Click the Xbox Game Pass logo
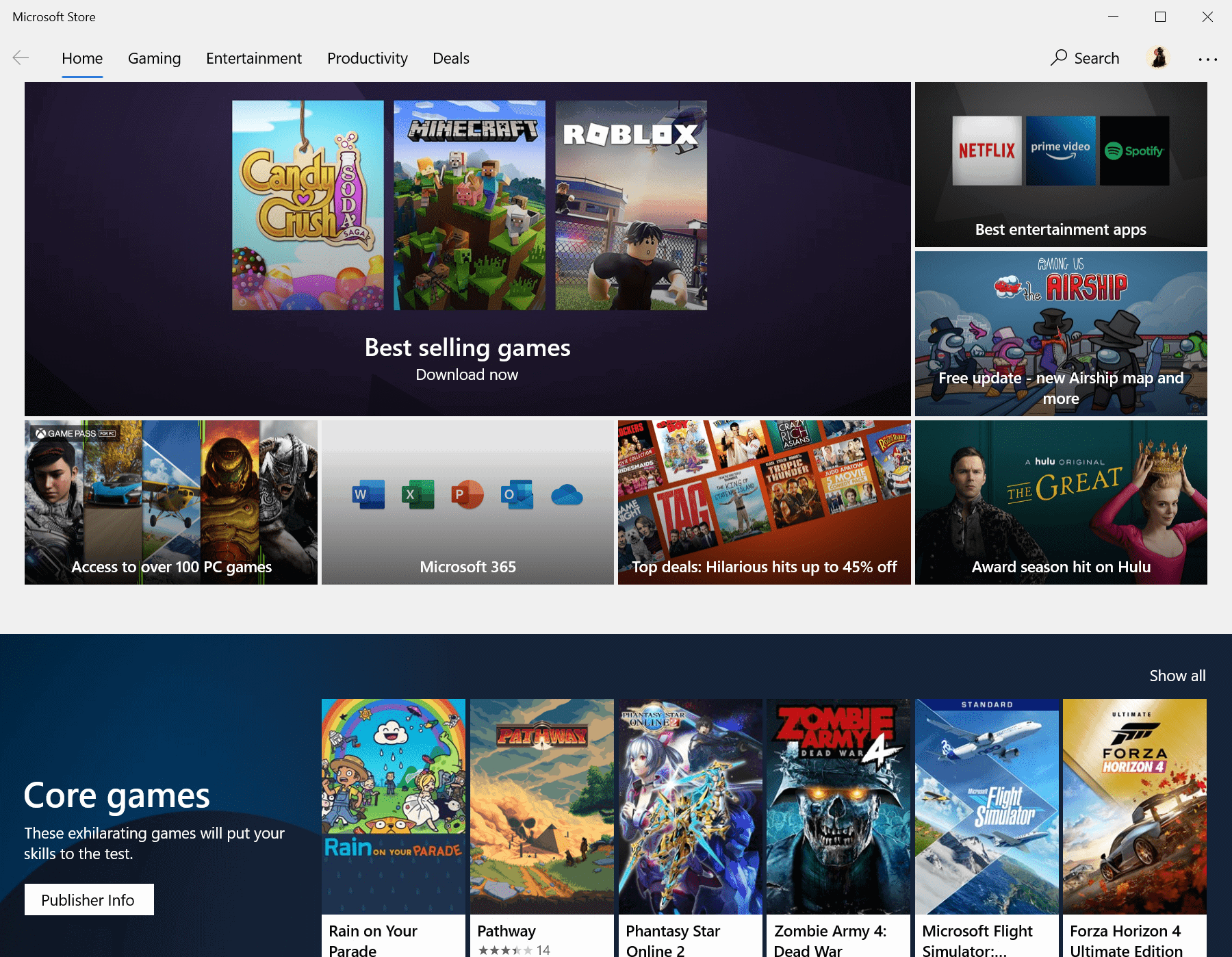 (71, 433)
